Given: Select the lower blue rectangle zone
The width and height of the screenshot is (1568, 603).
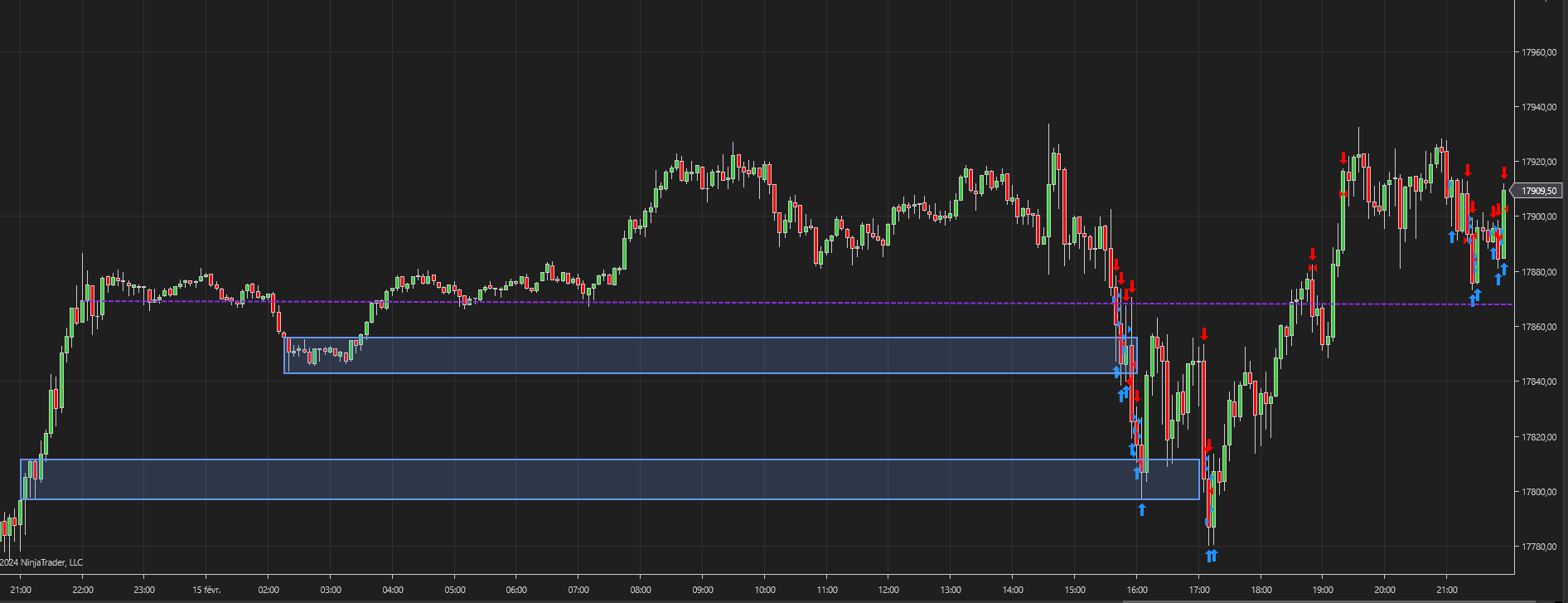Looking at the screenshot, I should coord(610,479).
